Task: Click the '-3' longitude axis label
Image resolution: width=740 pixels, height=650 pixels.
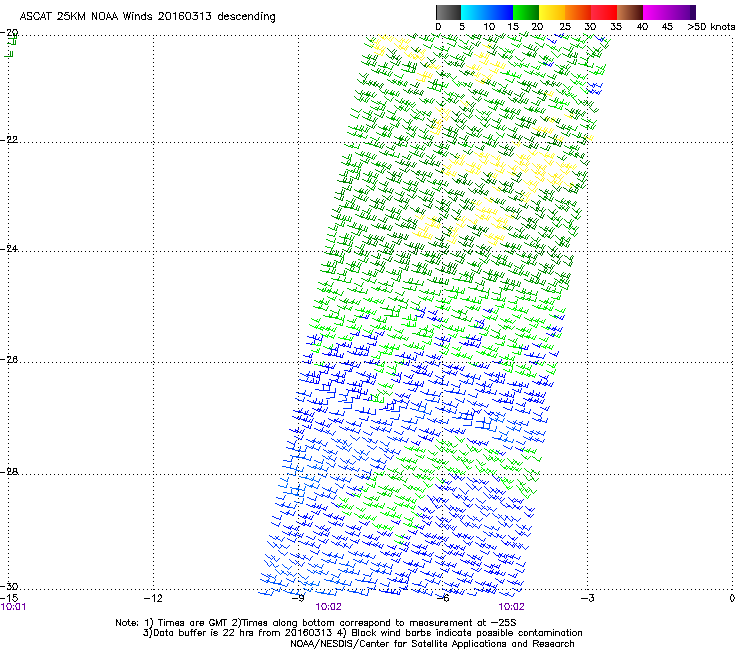Action: (588, 598)
